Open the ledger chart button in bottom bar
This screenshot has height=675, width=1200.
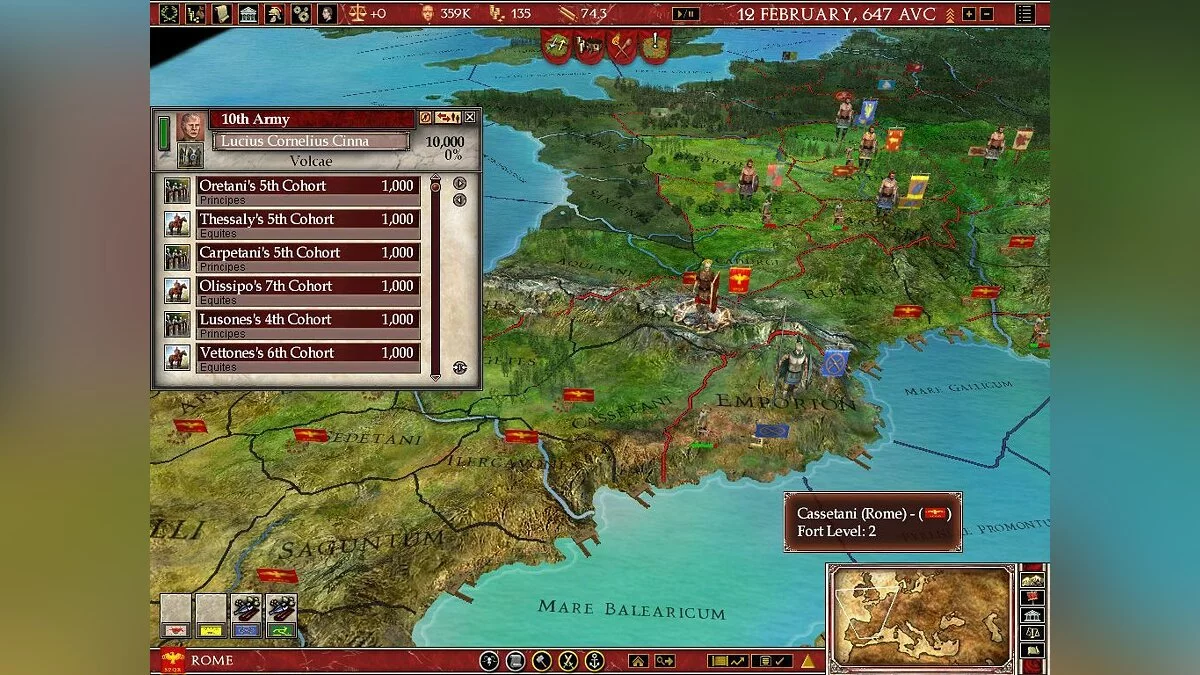point(727,661)
